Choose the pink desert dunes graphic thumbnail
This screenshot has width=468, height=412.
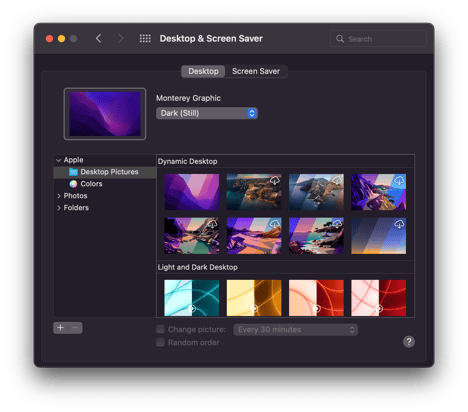tap(254, 236)
